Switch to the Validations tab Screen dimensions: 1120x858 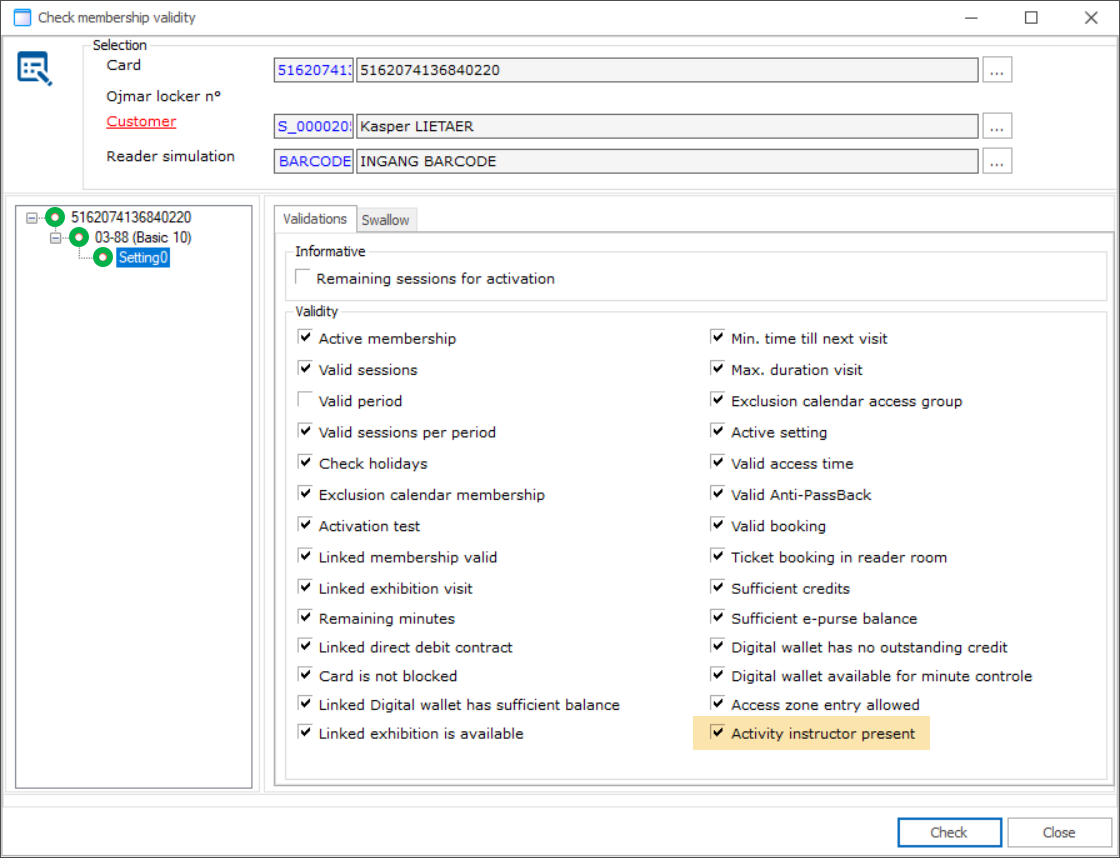(x=315, y=219)
